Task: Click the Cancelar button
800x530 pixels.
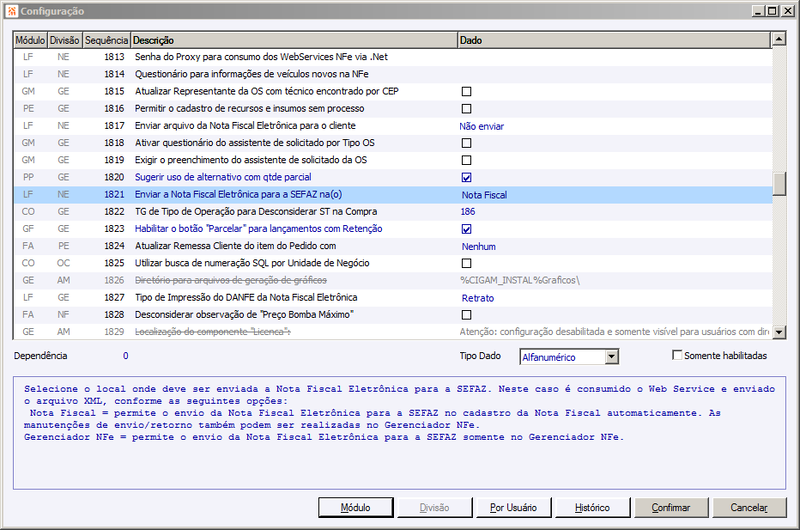Action: tap(749, 508)
